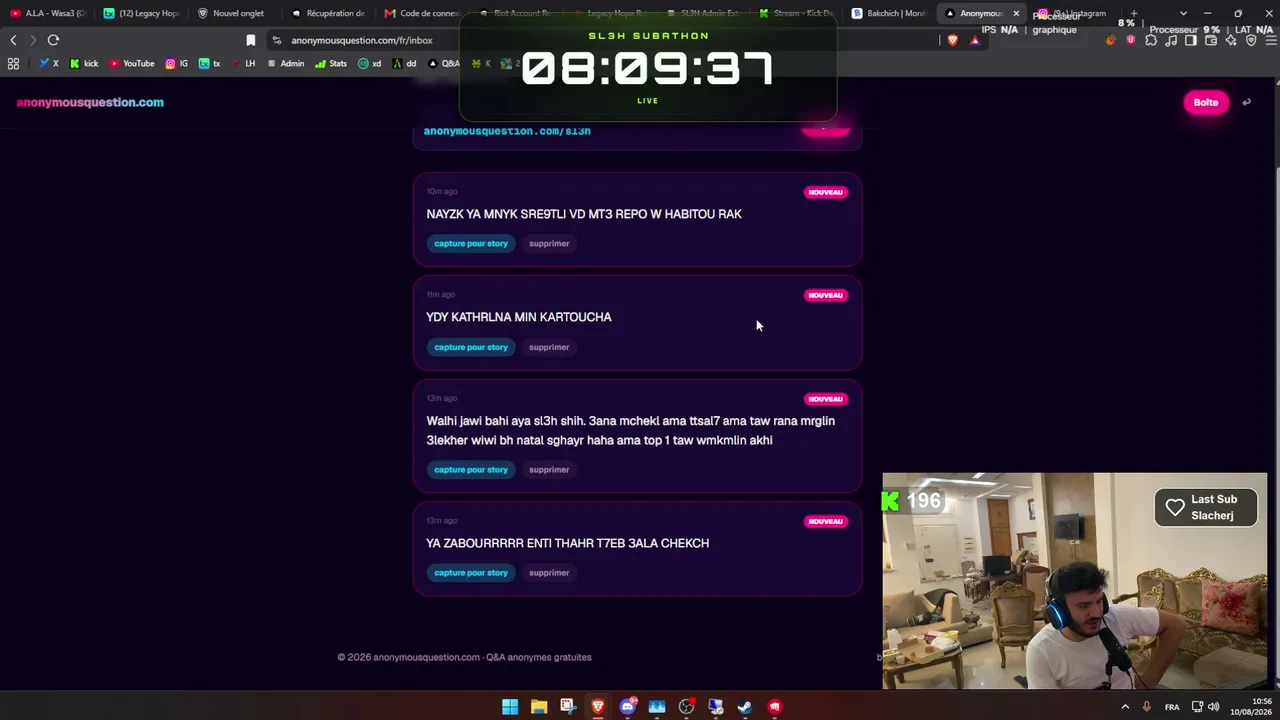The image size is (1280, 720).
Task: Close the Anonymous tab
Action: tap(1016, 13)
